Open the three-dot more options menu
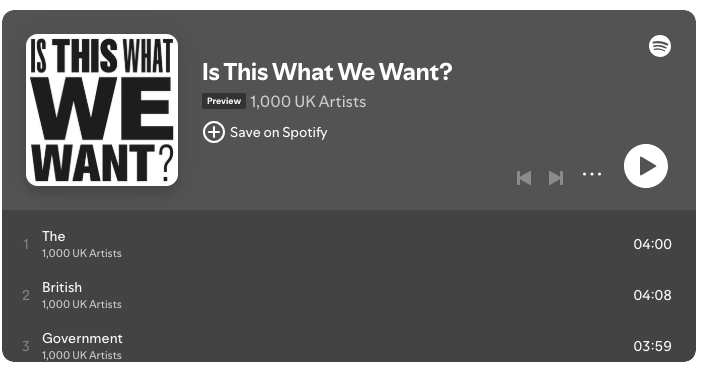The height and width of the screenshot is (373, 708). [x=592, y=174]
